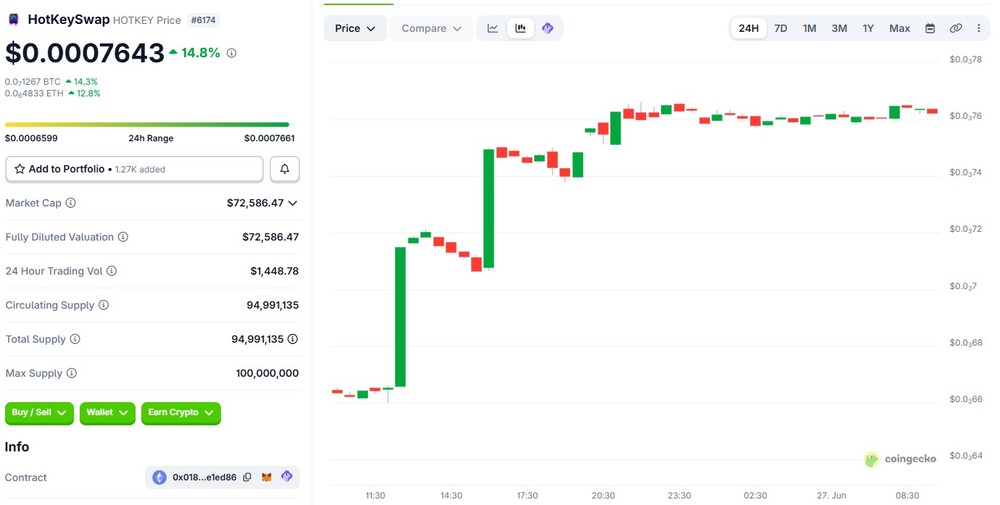Copy the contract address
1000x505 pixels.
[x=247, y=477]
